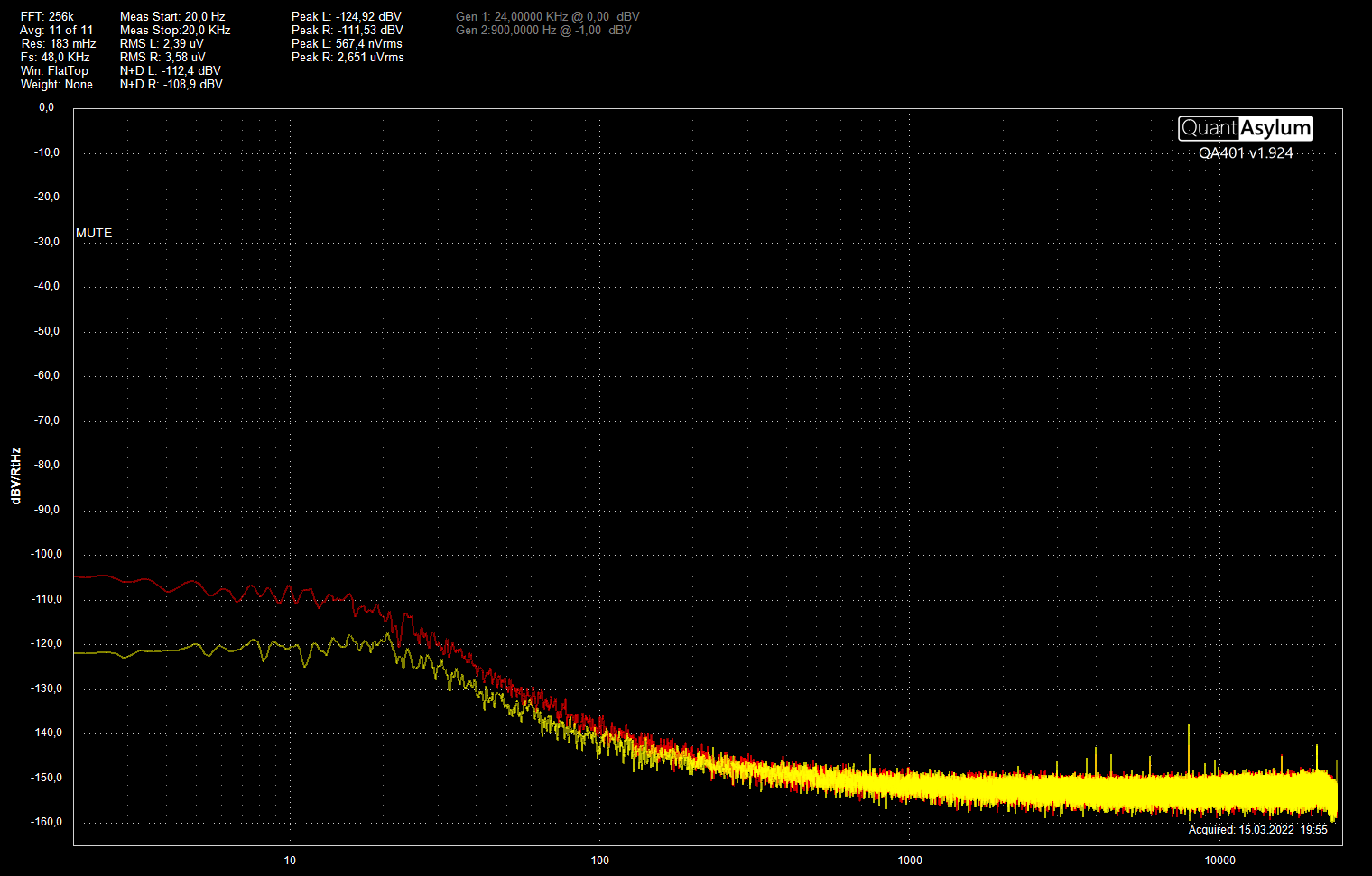Click the '-50,0' y-axis tick label

(47, 331)
